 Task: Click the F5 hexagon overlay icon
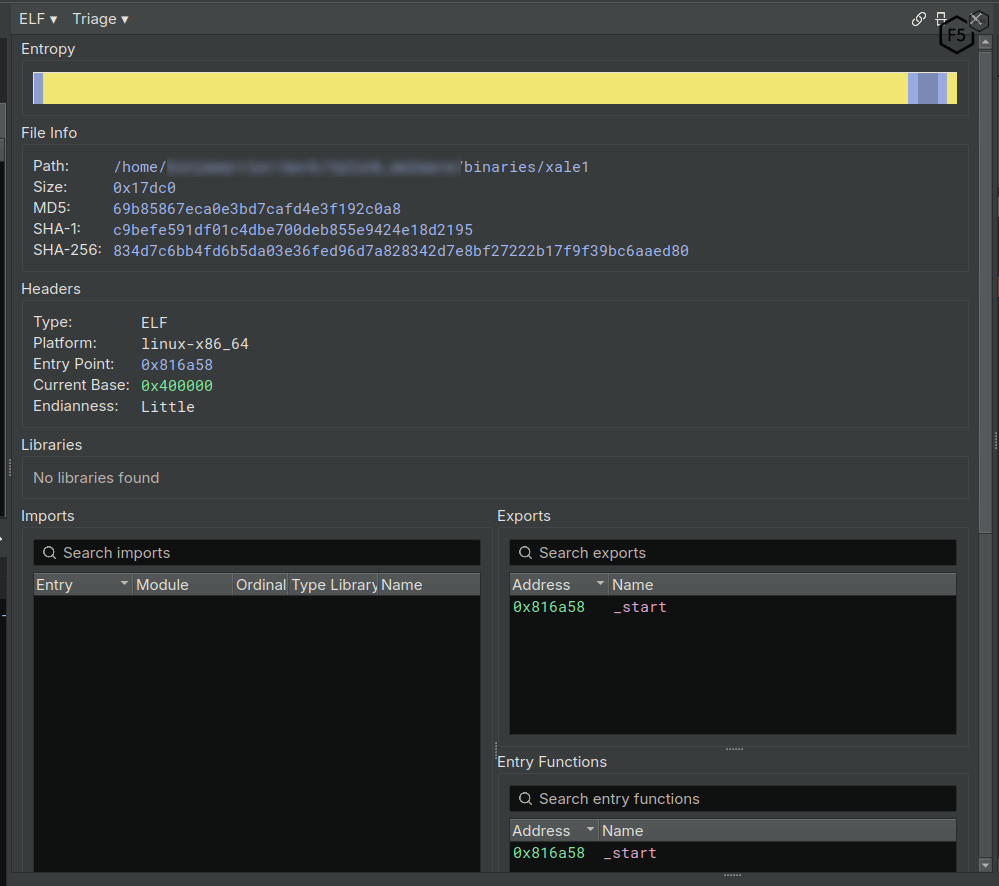point(956,37)
